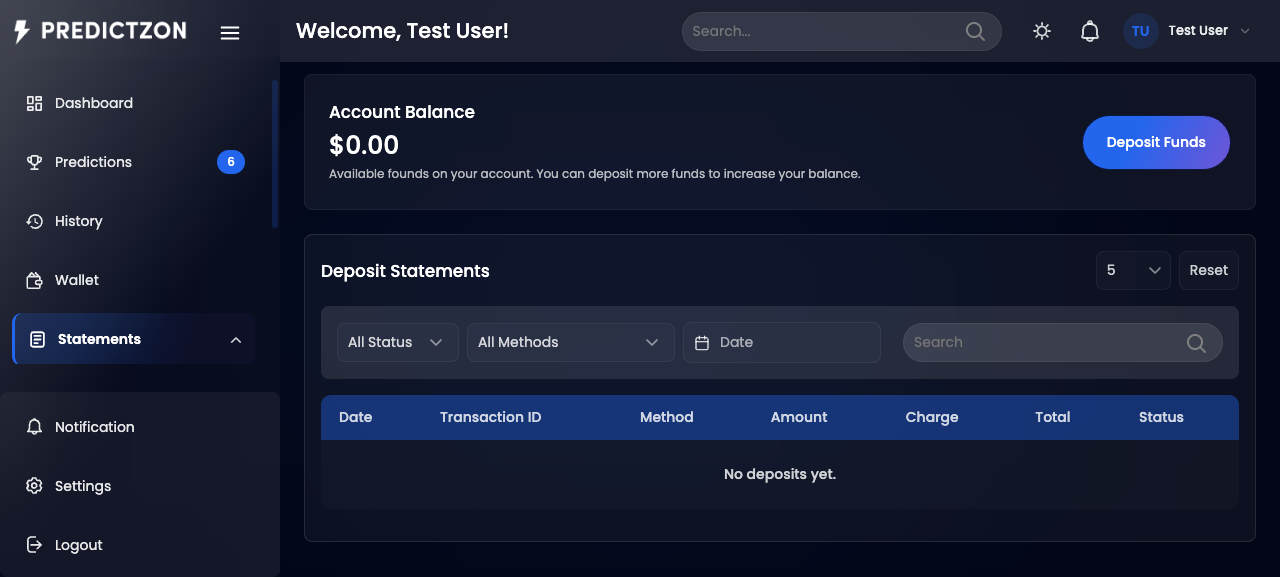Collapse the Statements submenu chevron
The image size is (1280, 577).
(x=236, y=340)
